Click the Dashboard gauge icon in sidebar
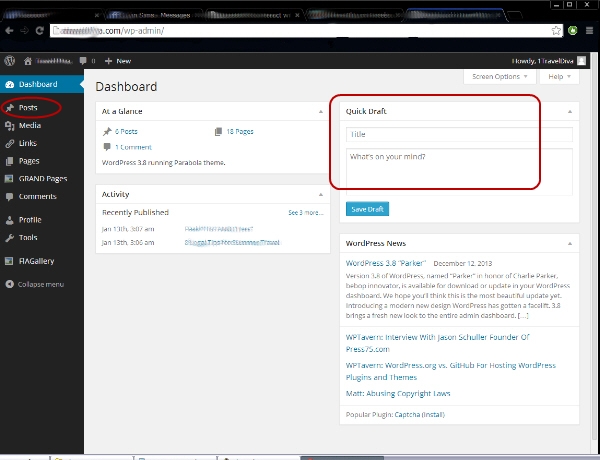600x460 pixels. click(10, 85)
